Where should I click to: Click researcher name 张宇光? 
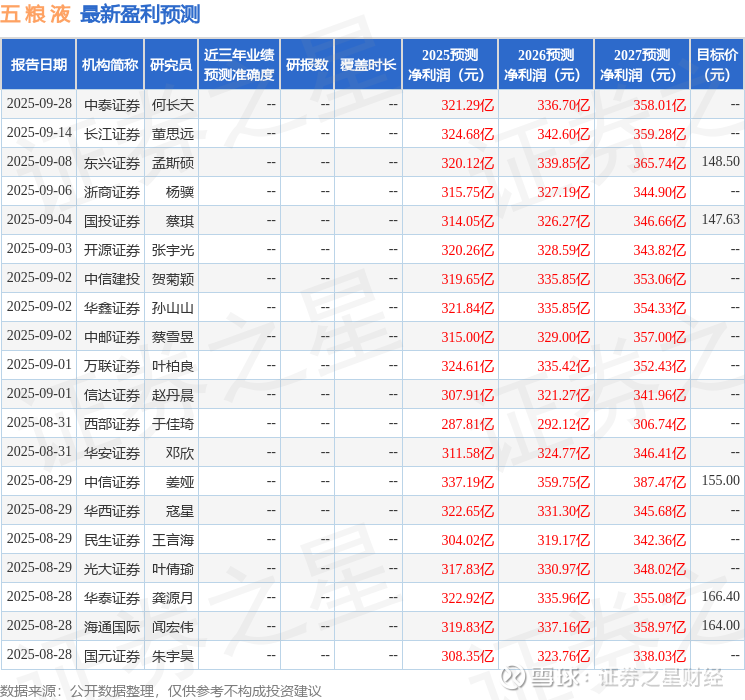pos(173,249)
